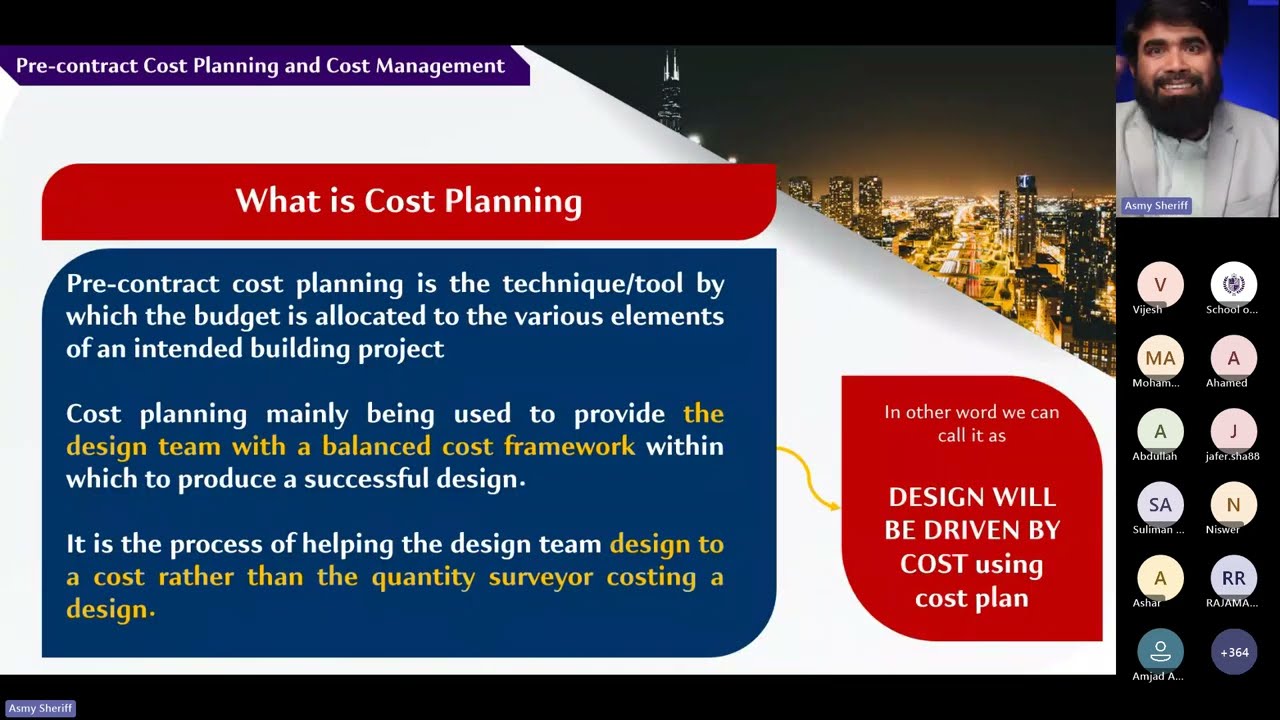
Task: Click Asmy Sheriff name tag on video
Action: click(x=1156, y=206)
